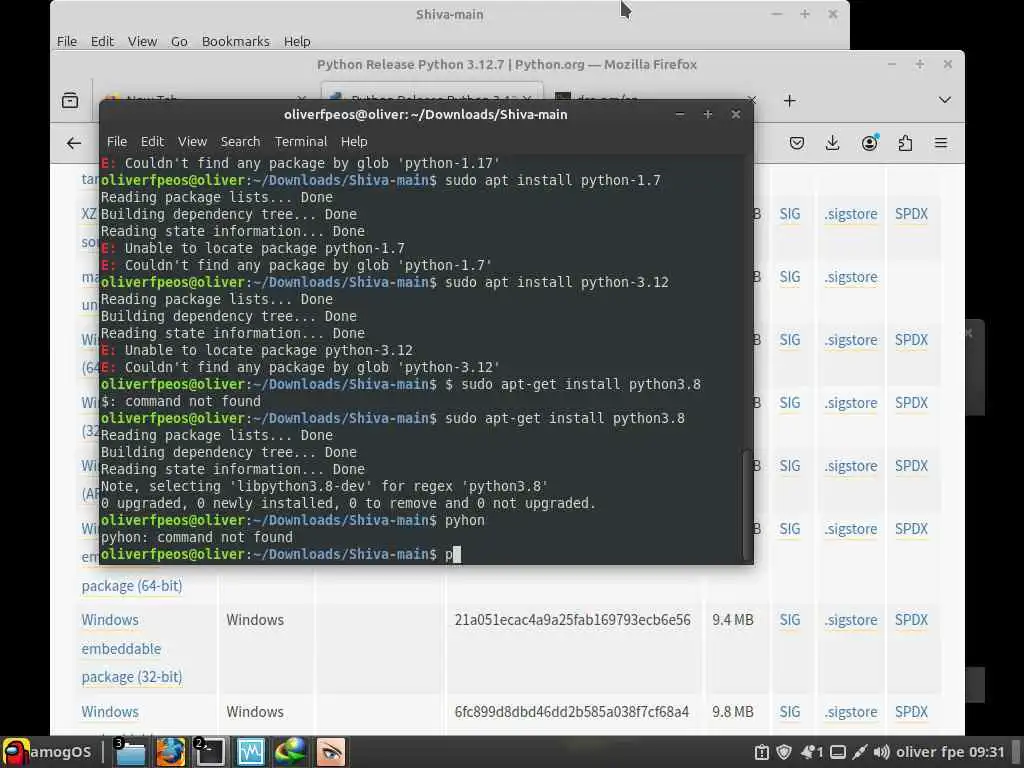The height and width of the screenshot is (768, 1024).
Task: Open the terminal Help menu
Action: (354, 142)
